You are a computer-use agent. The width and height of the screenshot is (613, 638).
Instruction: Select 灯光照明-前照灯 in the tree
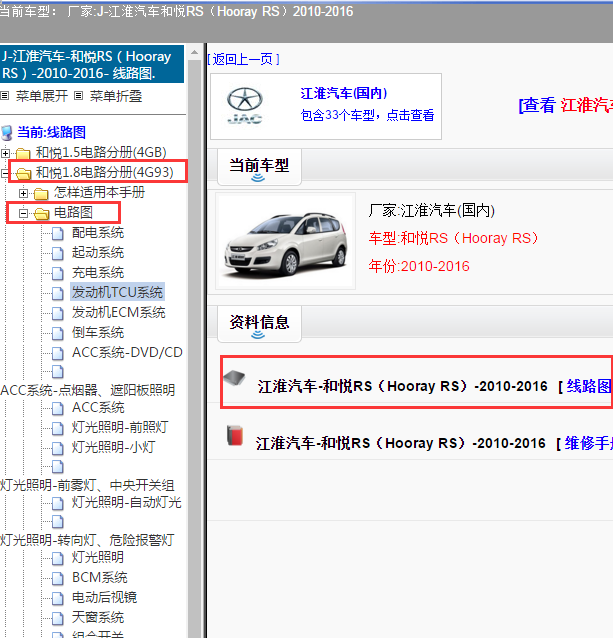[120, 427]
